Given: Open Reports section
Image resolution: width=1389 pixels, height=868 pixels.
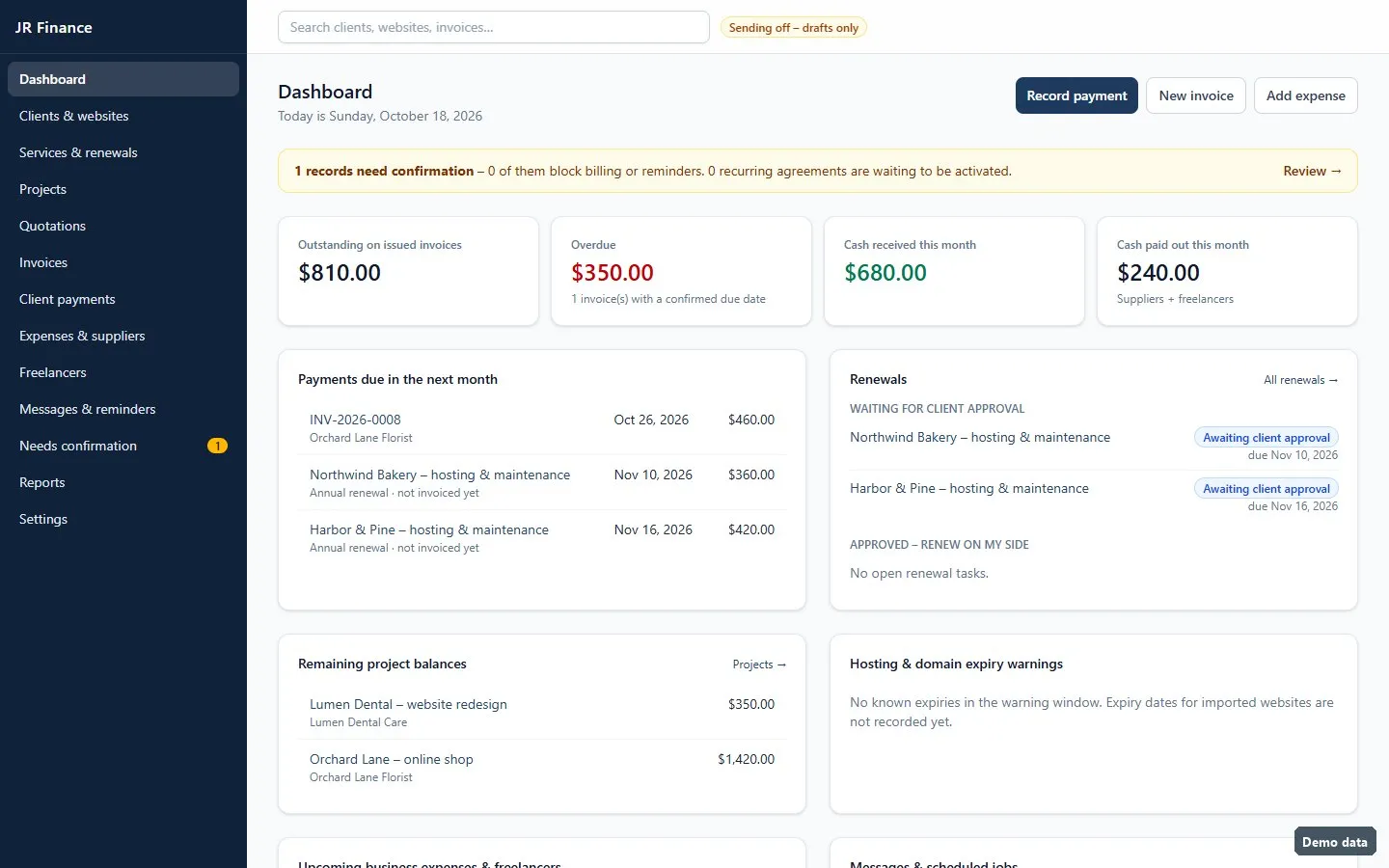Looking at the screenshot, I should click(x=123, y=482).
